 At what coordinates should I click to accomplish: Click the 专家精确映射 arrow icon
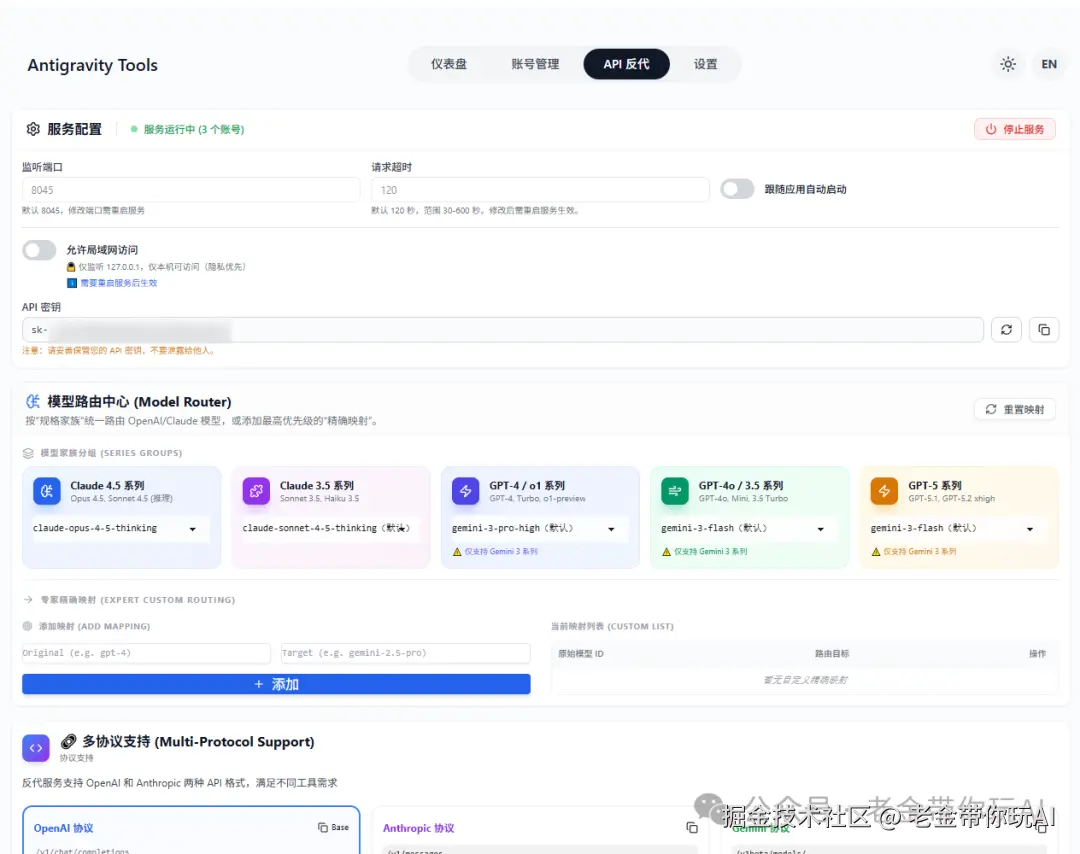coord(28,600)
